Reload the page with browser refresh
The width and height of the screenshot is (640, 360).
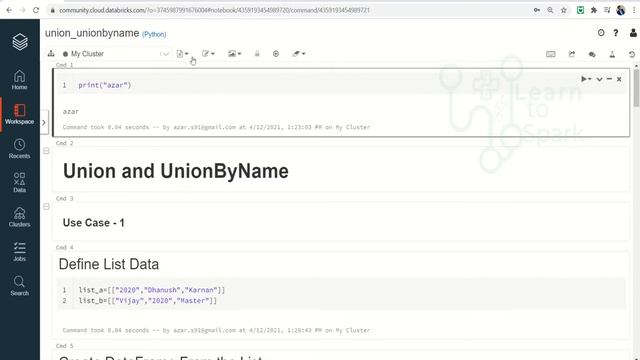(36, 10)
